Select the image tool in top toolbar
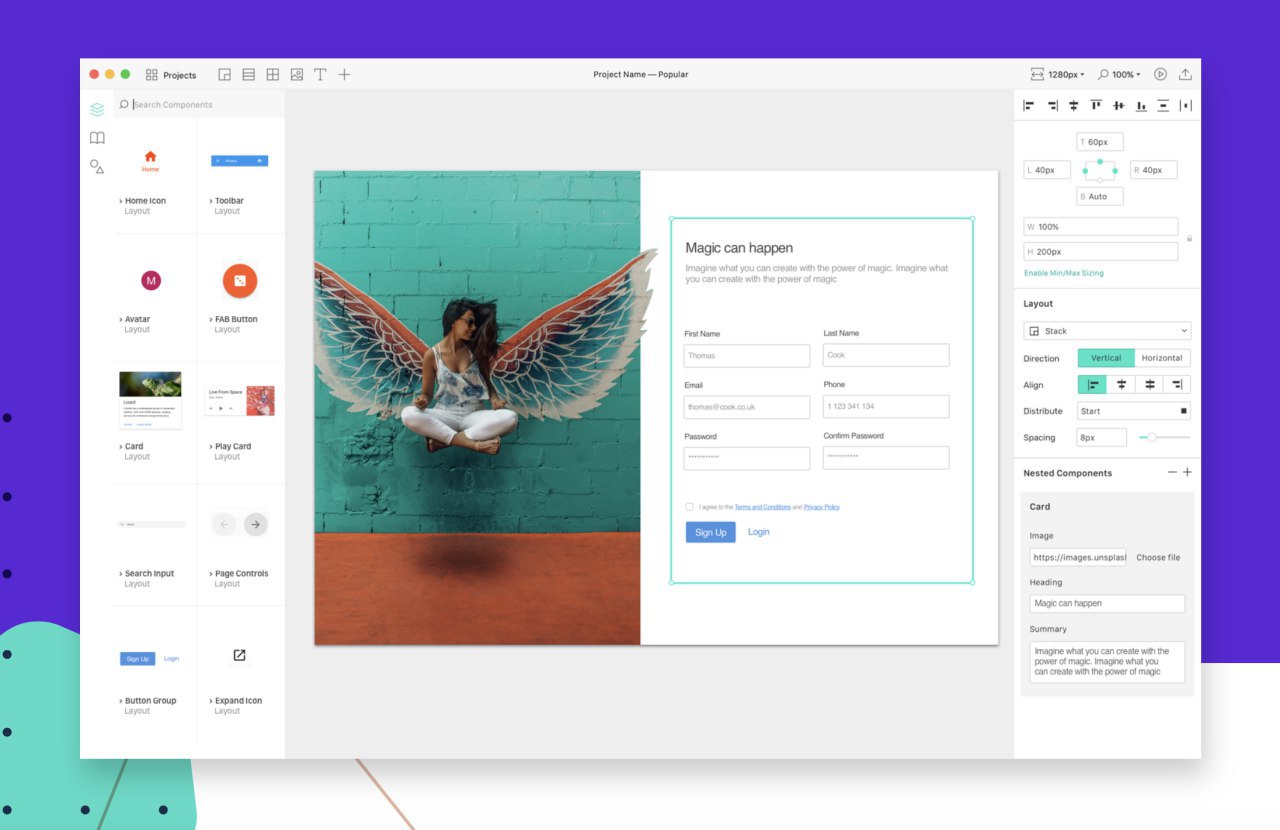This screenshot has width=1280, height=830. click(x=297, y=75)
